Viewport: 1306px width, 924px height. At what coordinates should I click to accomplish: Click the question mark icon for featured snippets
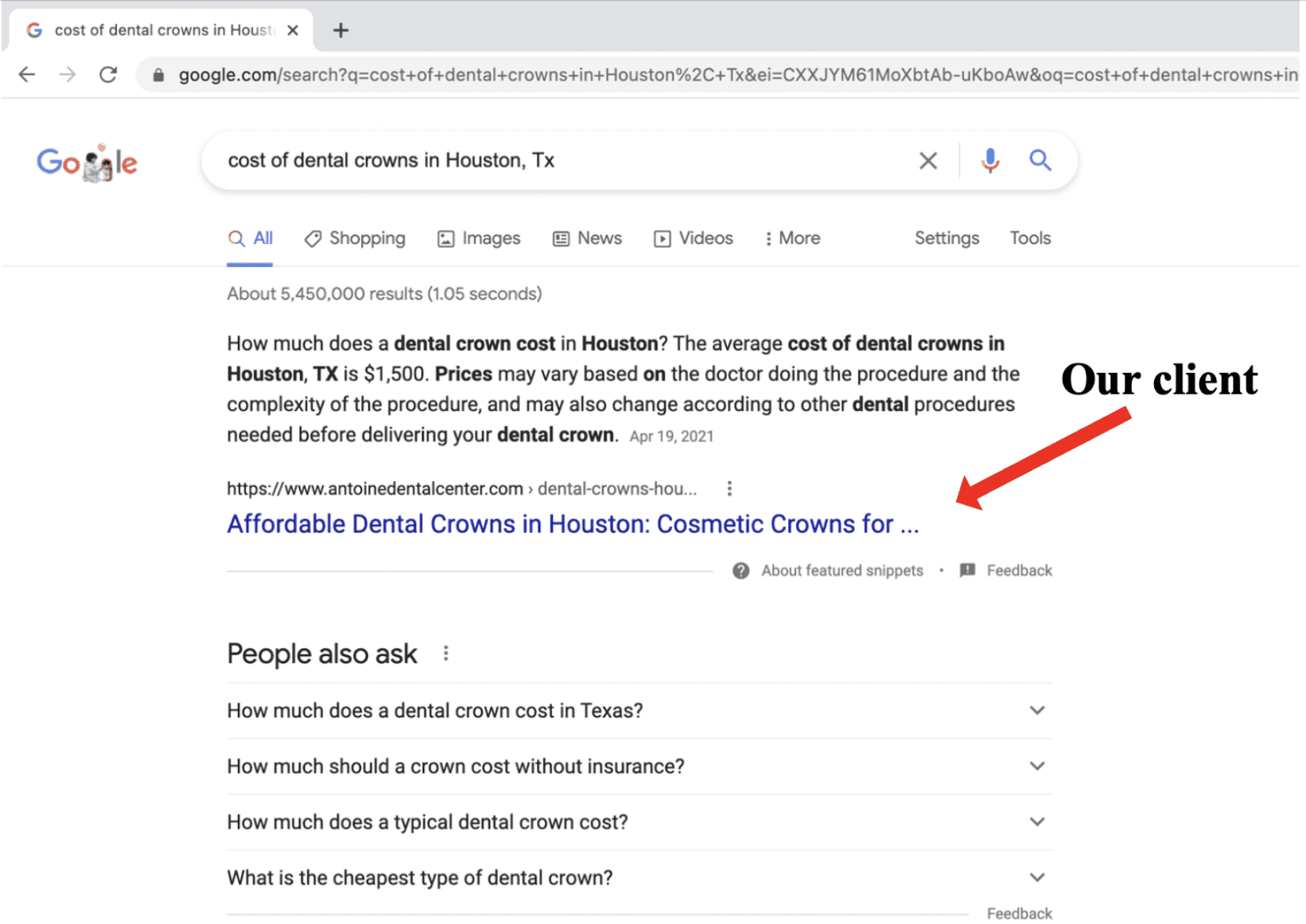pyautogui.click(x=740, y=571)
